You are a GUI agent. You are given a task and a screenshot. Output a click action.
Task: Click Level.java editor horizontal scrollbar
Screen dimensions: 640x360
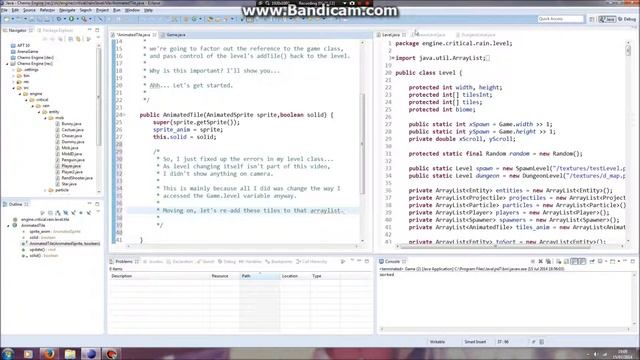pos(495,246)
